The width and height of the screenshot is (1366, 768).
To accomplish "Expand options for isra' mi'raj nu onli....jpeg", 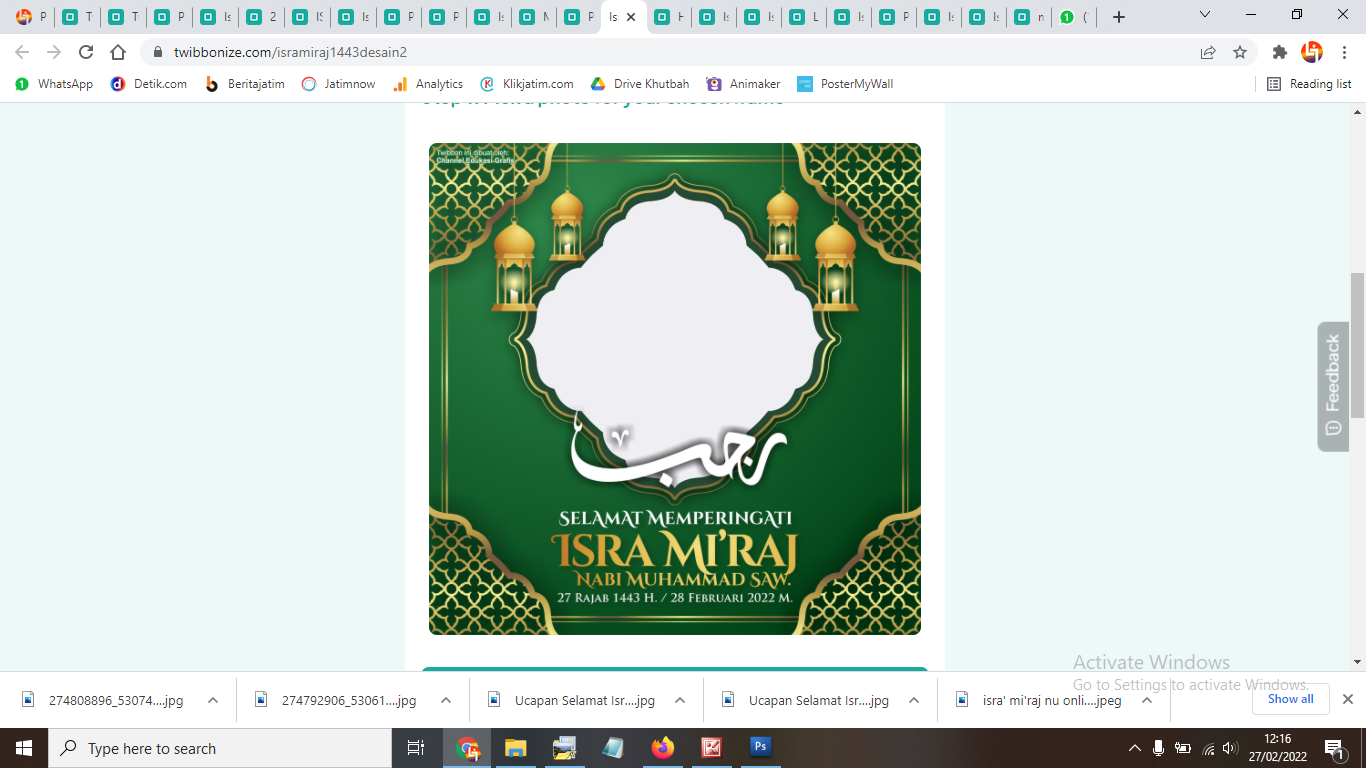I will point(1147,700).
